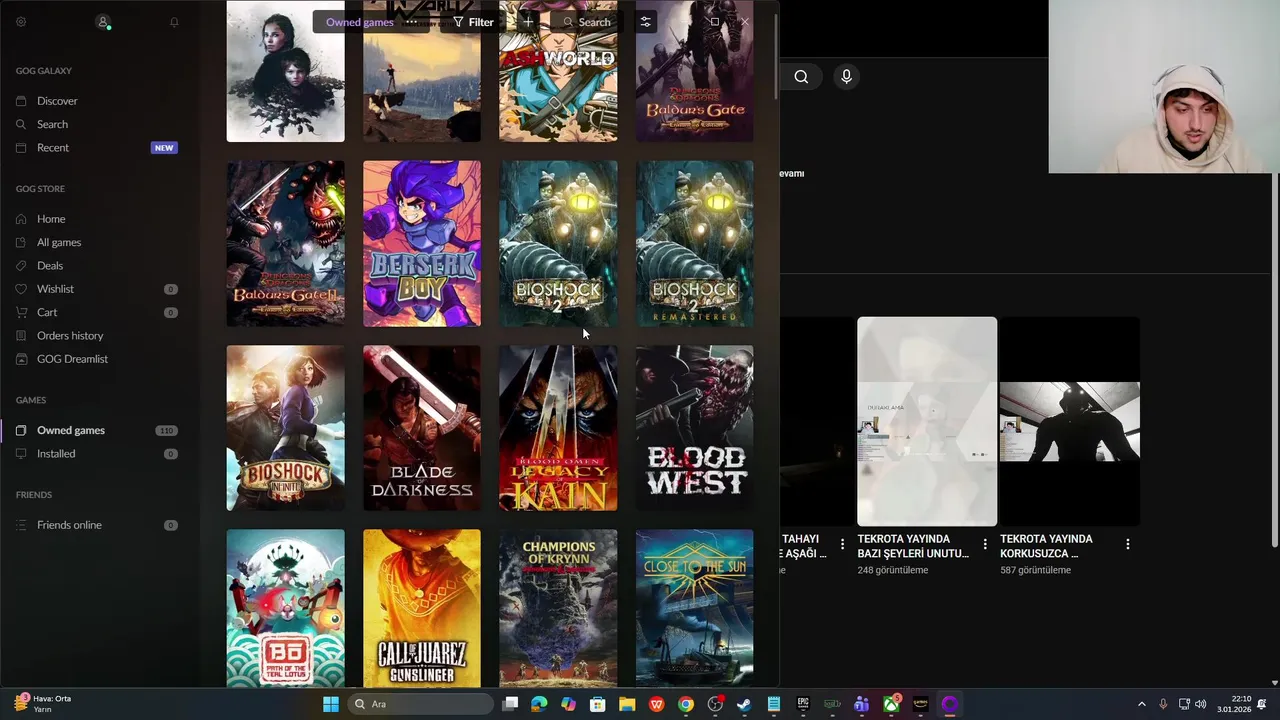Open Epic Games Launcher from taskbar
Screen dimensions: 1280x720
coord(803,704)
